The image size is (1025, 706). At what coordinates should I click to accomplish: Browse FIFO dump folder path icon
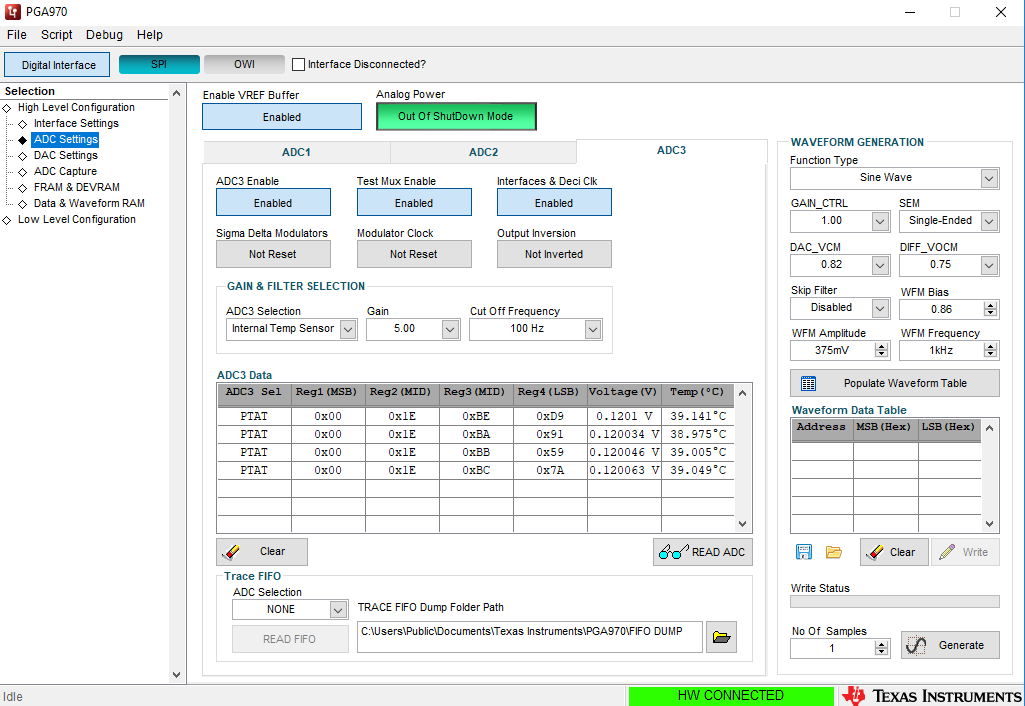click(x=721, y=637)
